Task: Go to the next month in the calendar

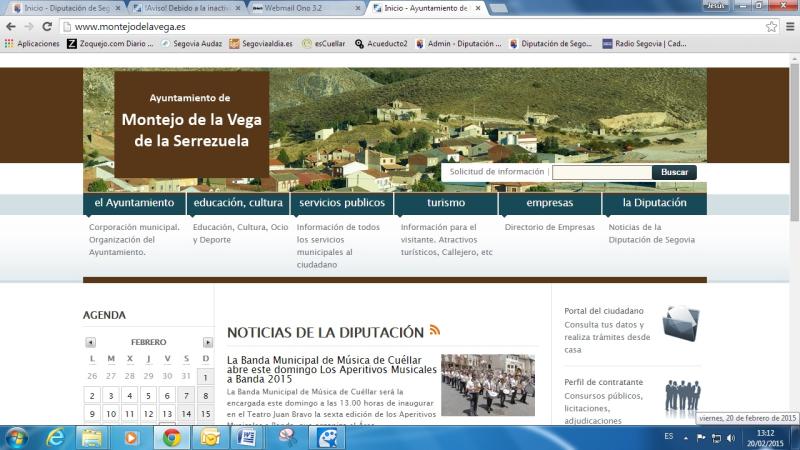Action: tap(207, 342)
